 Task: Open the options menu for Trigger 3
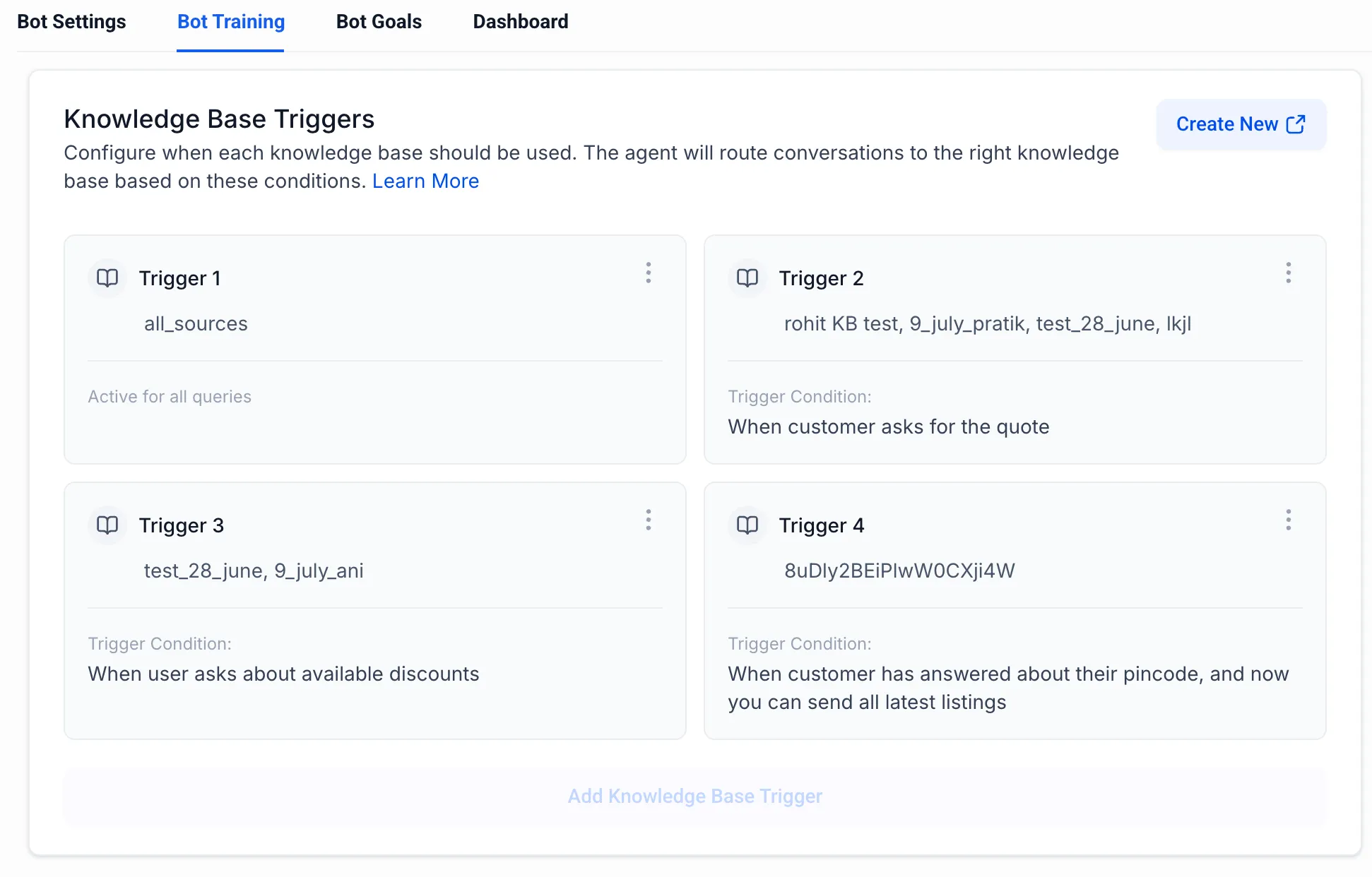[649, 520]
